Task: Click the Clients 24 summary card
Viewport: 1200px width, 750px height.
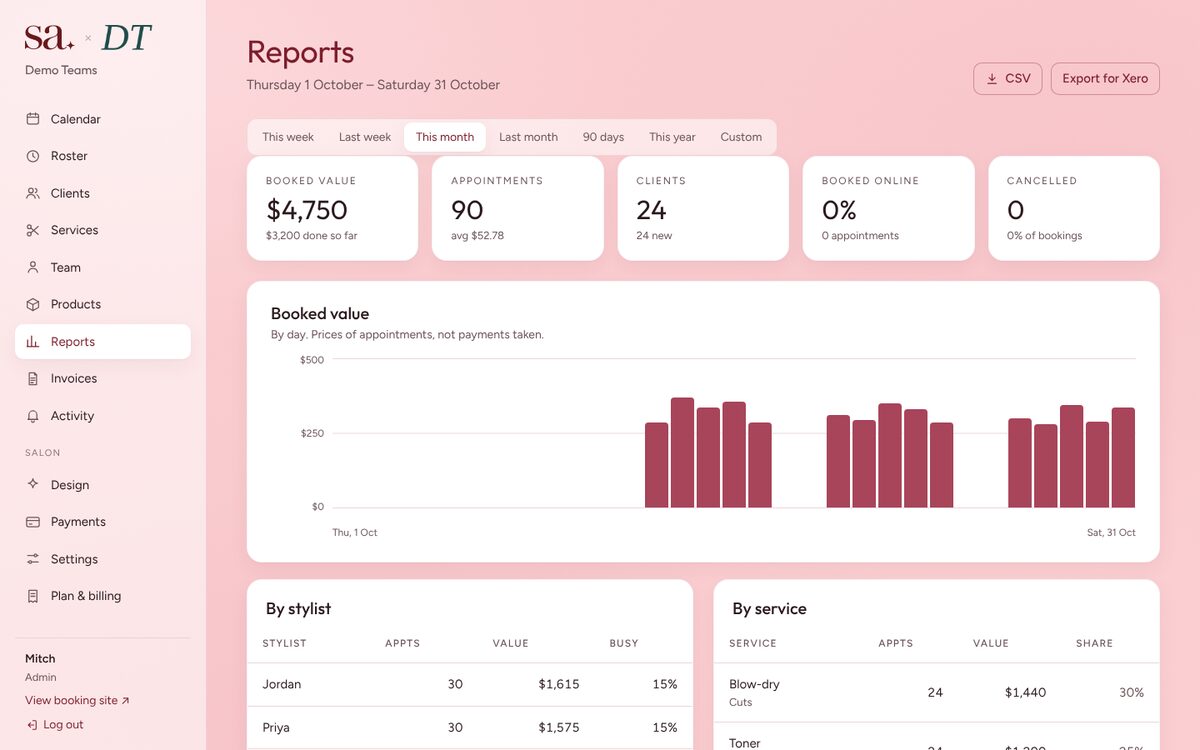Action: click(x=703, y=208)
